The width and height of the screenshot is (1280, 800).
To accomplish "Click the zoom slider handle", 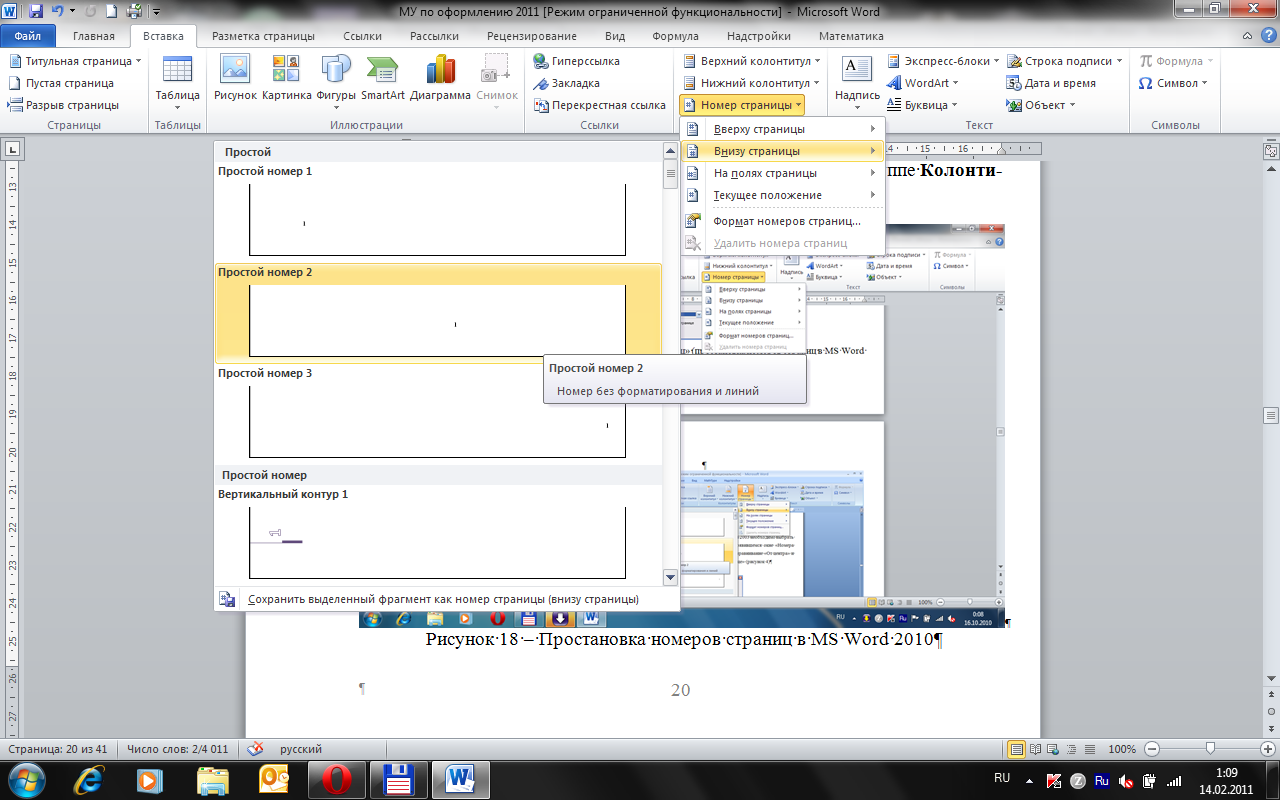I will (1211, 749).
